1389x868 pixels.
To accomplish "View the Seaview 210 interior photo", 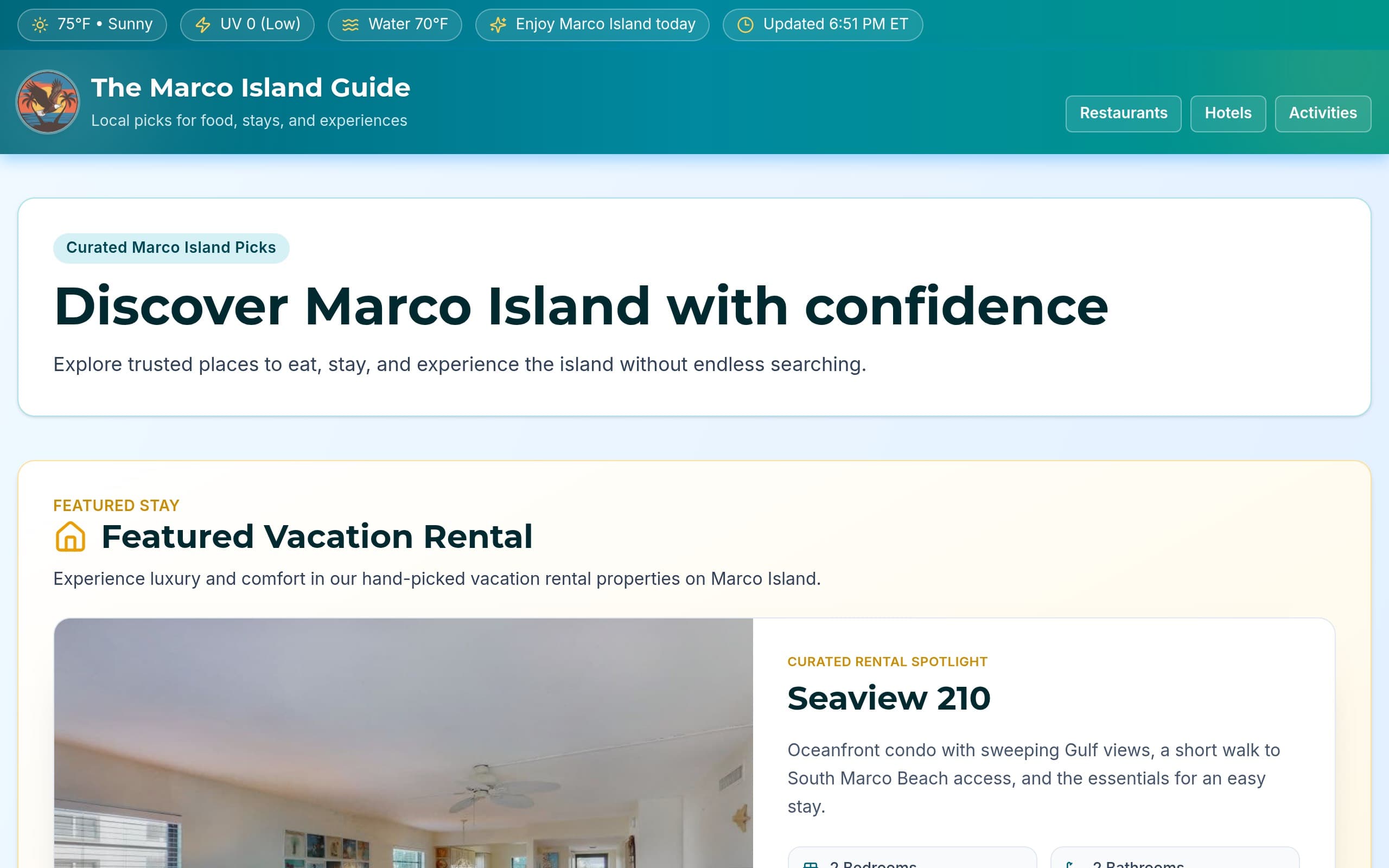I will pos(402,746).
